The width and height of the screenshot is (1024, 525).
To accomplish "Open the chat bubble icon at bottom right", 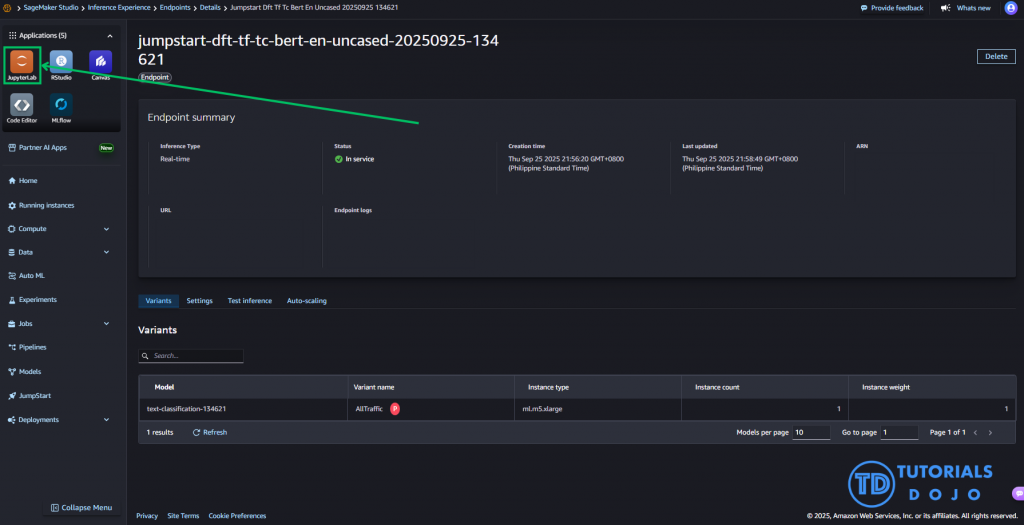I will click(x=1017, y=493).
